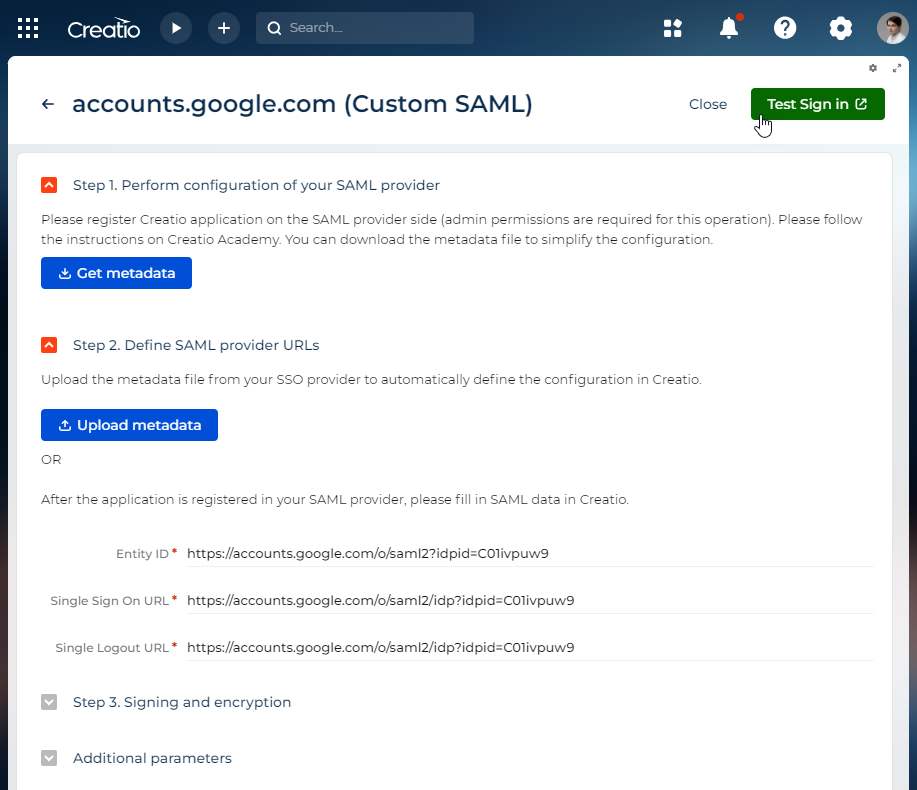Open the Marketplace apps icon
Viewport: 917px width, 790px height.
(673, 28)
